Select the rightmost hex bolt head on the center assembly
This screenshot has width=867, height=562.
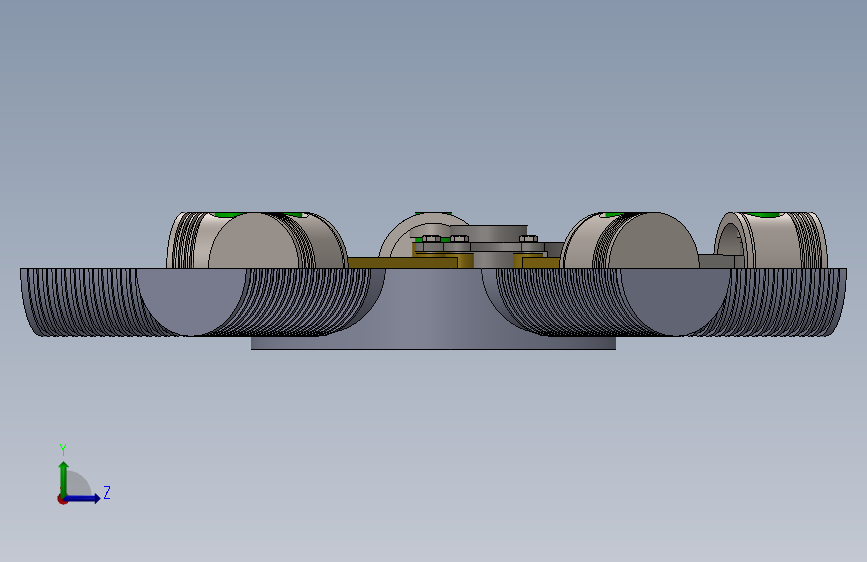coord(528,239)
